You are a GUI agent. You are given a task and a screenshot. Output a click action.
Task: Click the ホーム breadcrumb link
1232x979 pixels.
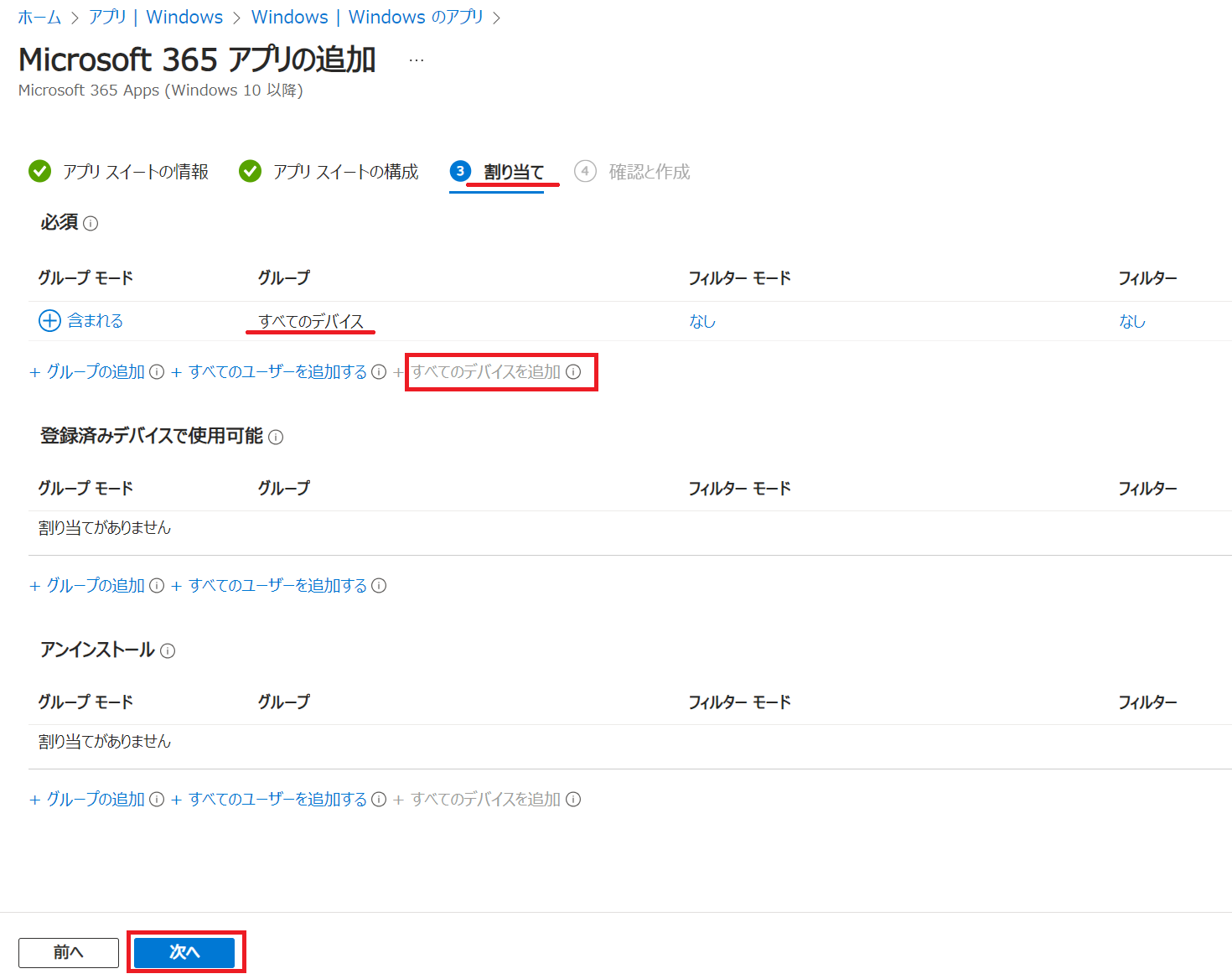39,17
